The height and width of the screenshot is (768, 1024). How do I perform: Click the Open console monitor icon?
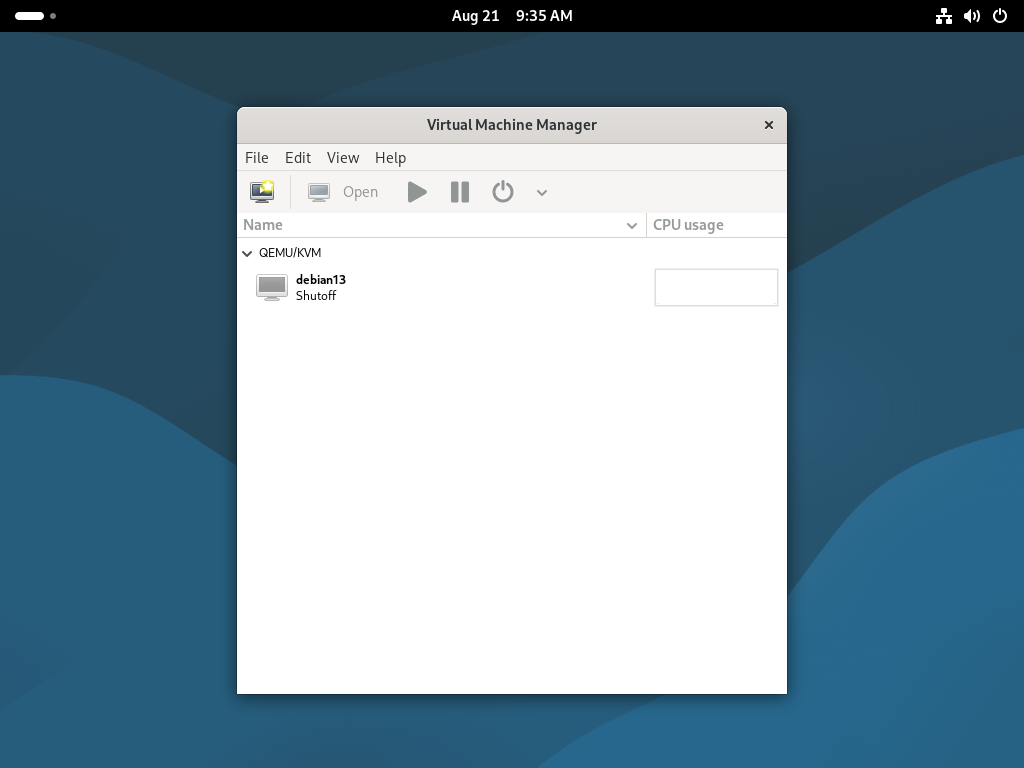tap(319, 192)
